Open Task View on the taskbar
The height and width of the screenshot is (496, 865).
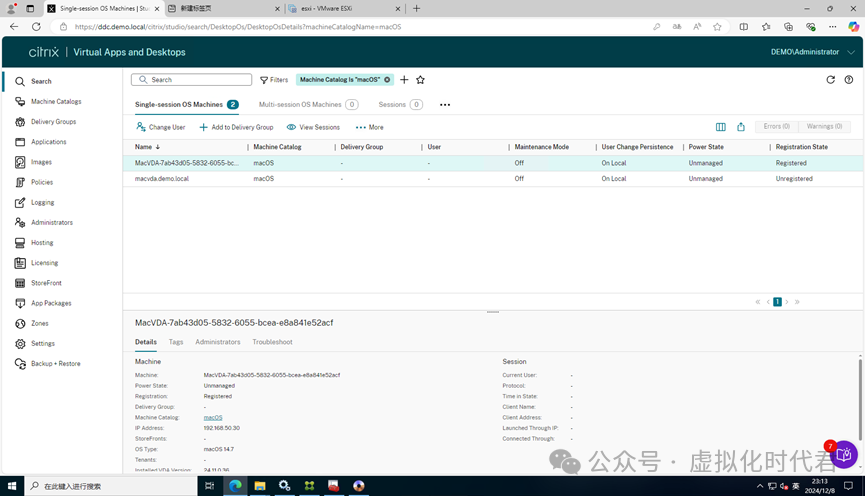[210, 486]
